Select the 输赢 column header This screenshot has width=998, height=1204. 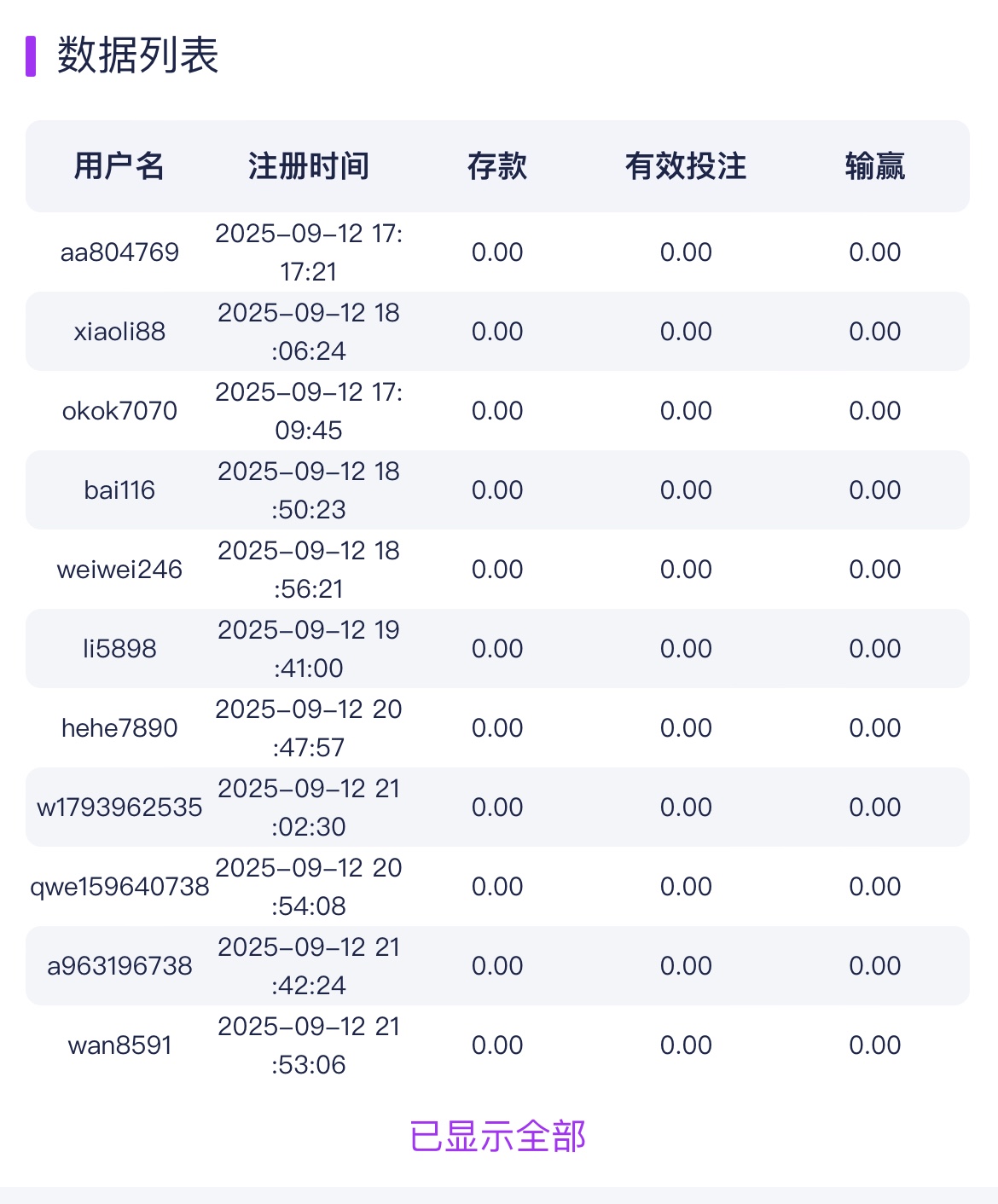click(874, 166)
